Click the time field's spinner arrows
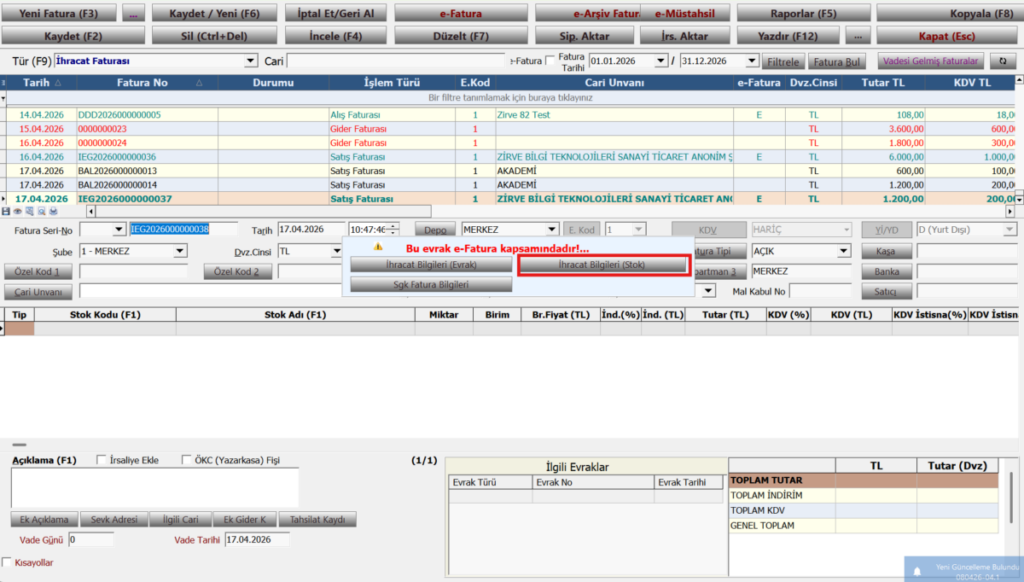The height and width of the screenshot is (582, 1024). click(x=392, y=229)
